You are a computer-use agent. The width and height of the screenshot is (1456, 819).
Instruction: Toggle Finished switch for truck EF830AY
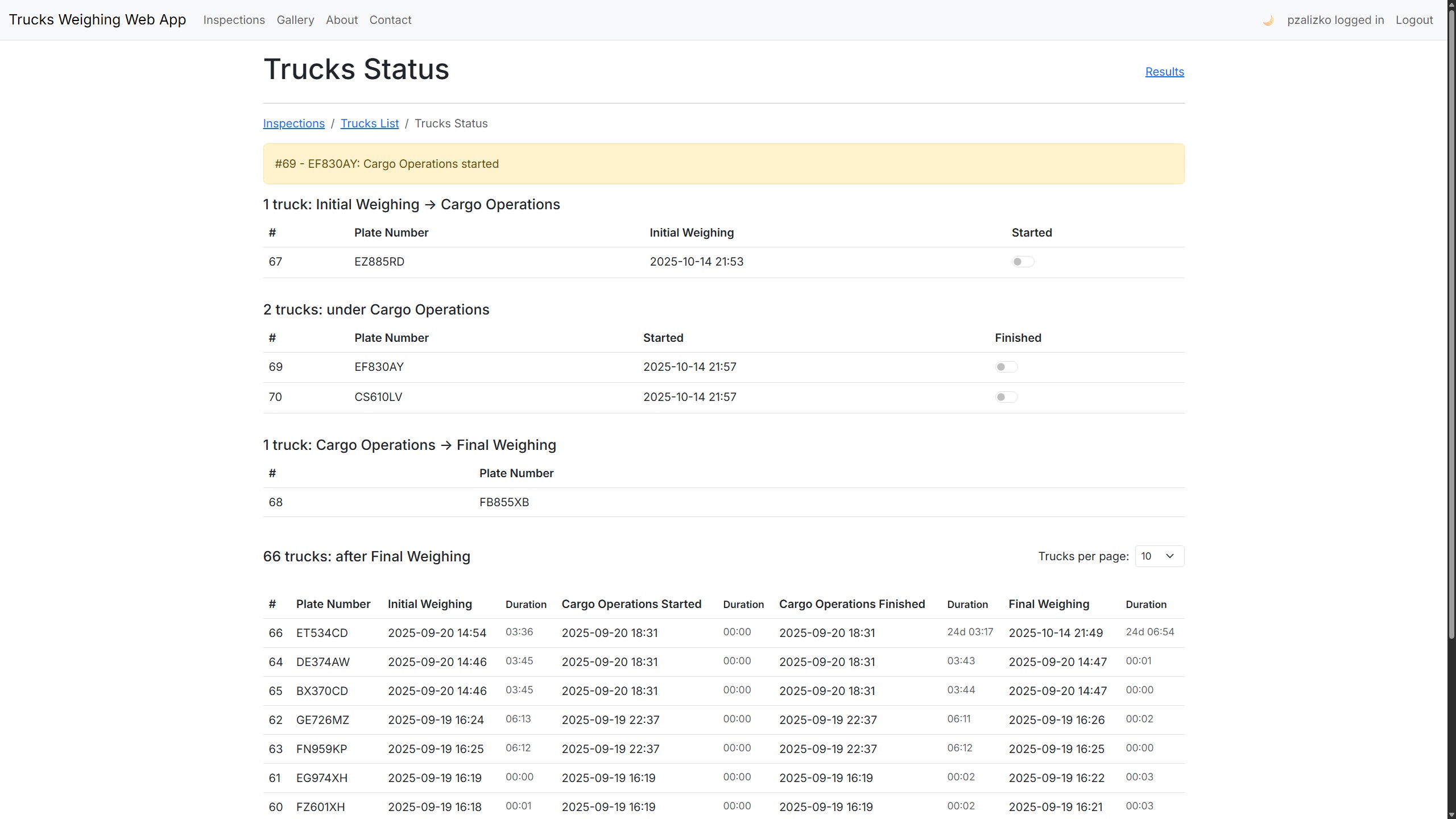tap(1006, 367)
